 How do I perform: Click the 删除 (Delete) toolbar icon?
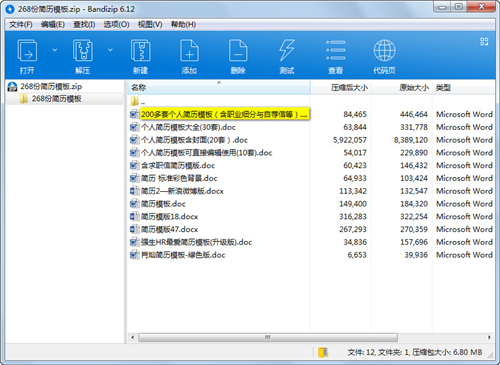(238, 50)
